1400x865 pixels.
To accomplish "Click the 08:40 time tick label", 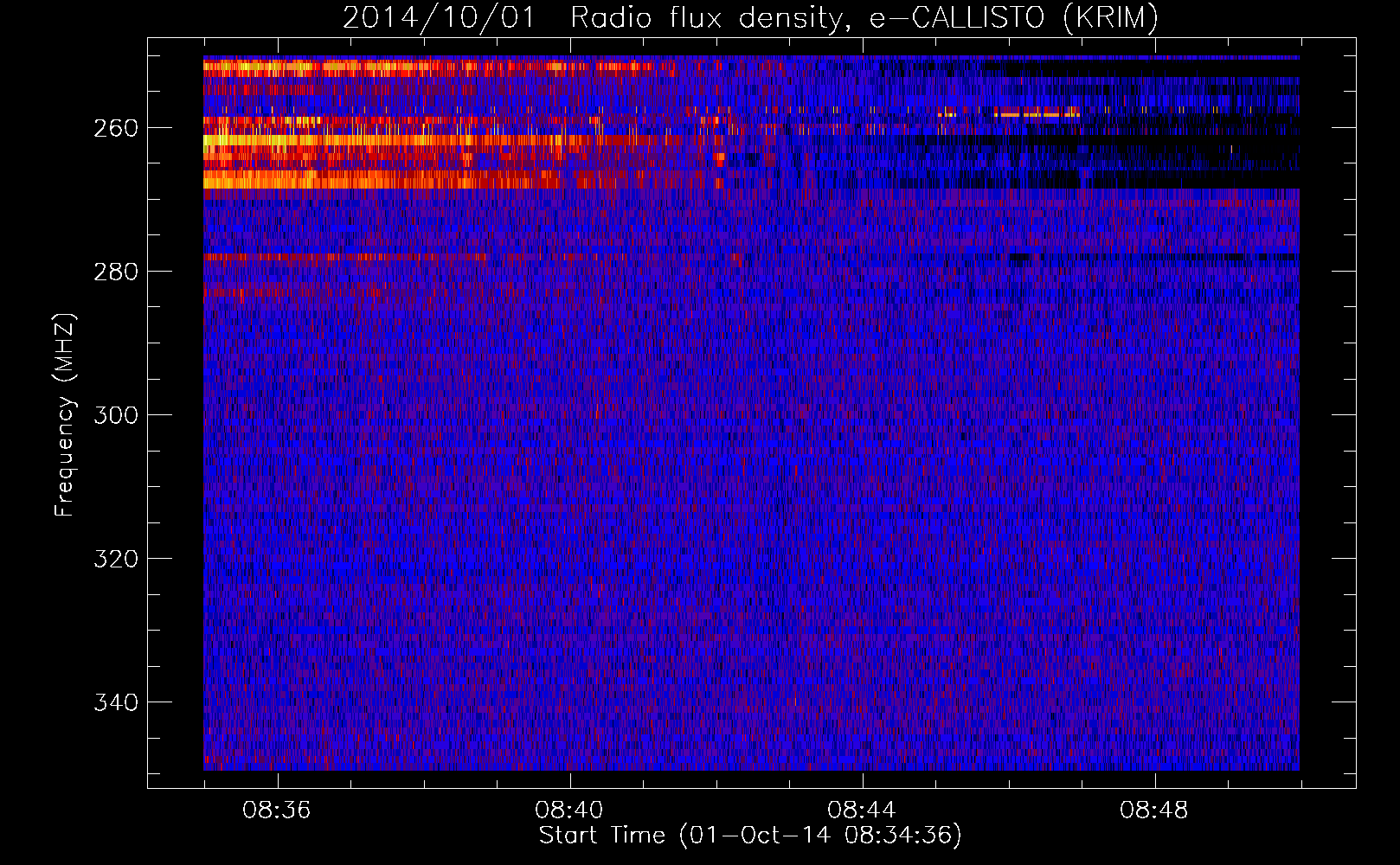I will 569,811.
